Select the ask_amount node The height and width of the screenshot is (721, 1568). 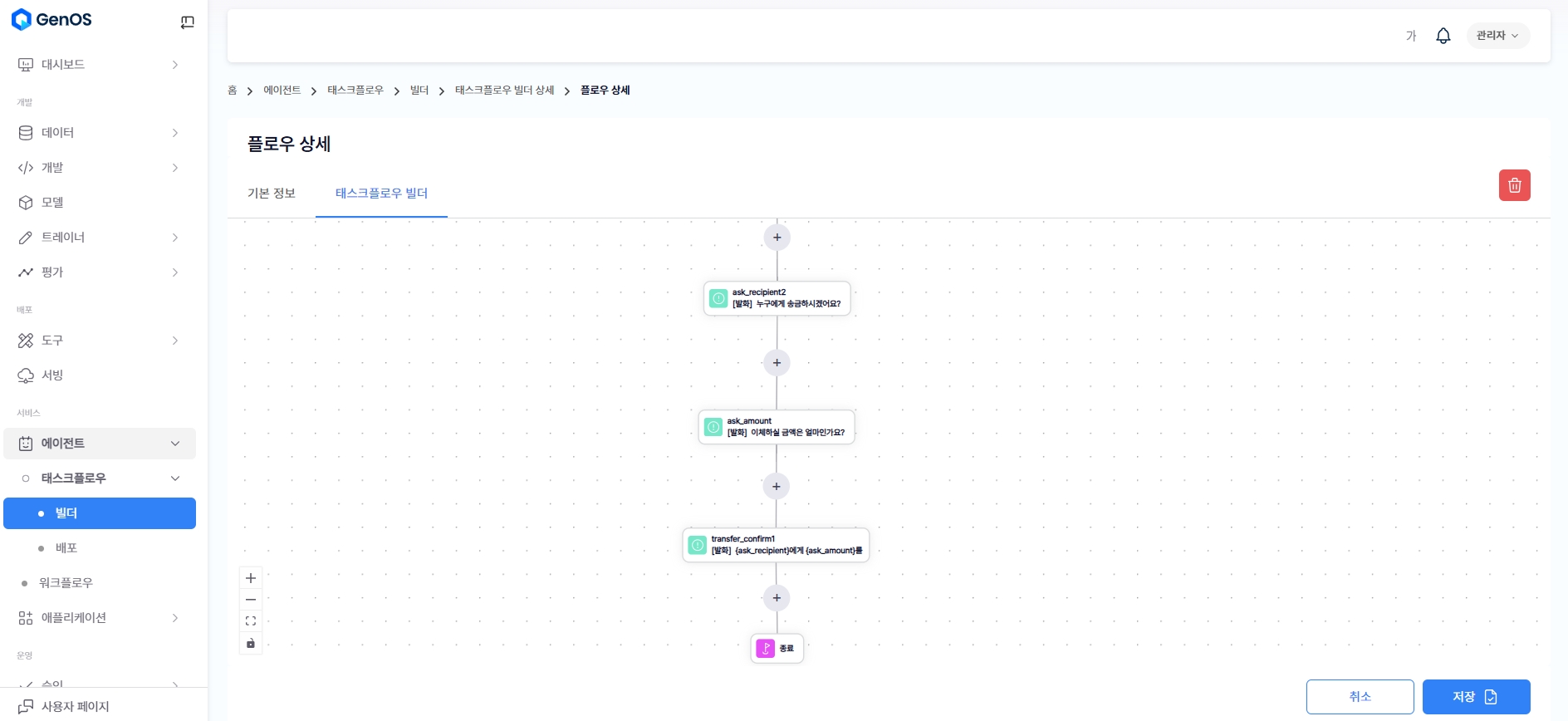click(777, 427)
